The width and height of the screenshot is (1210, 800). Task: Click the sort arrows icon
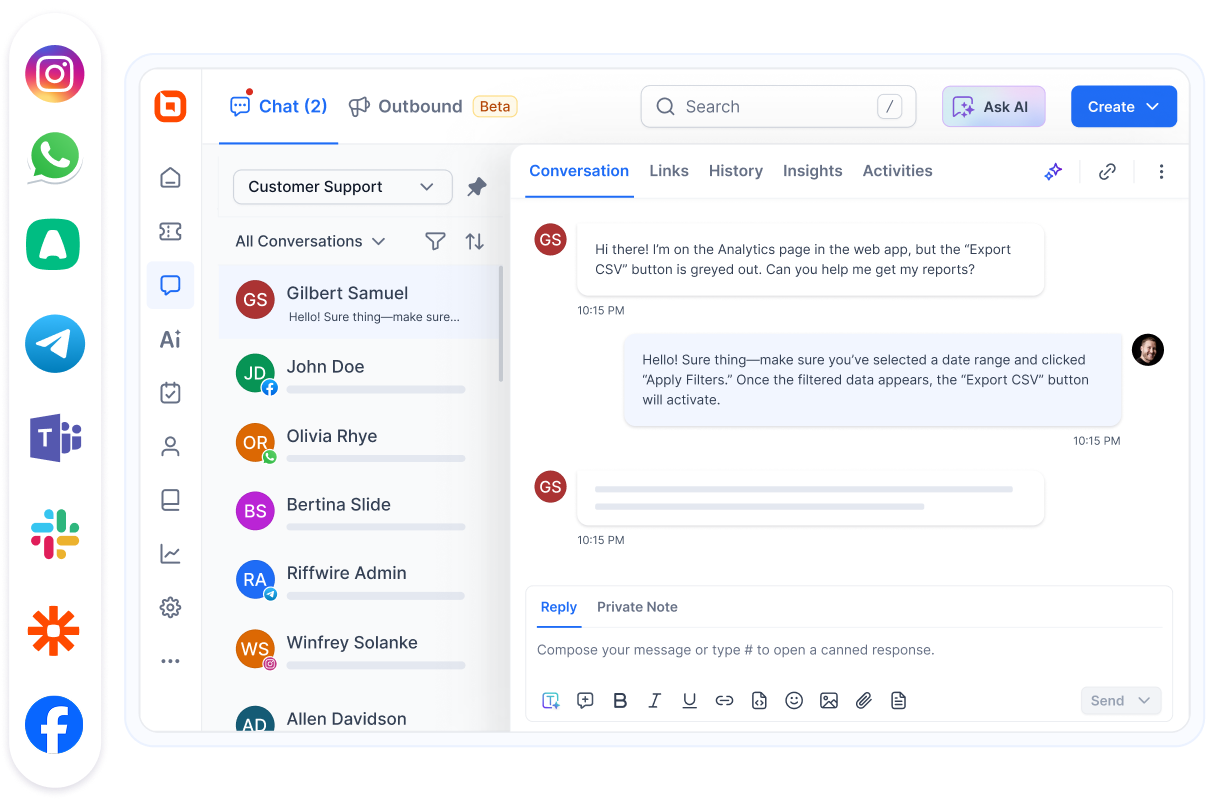click(x=475, y=241)
